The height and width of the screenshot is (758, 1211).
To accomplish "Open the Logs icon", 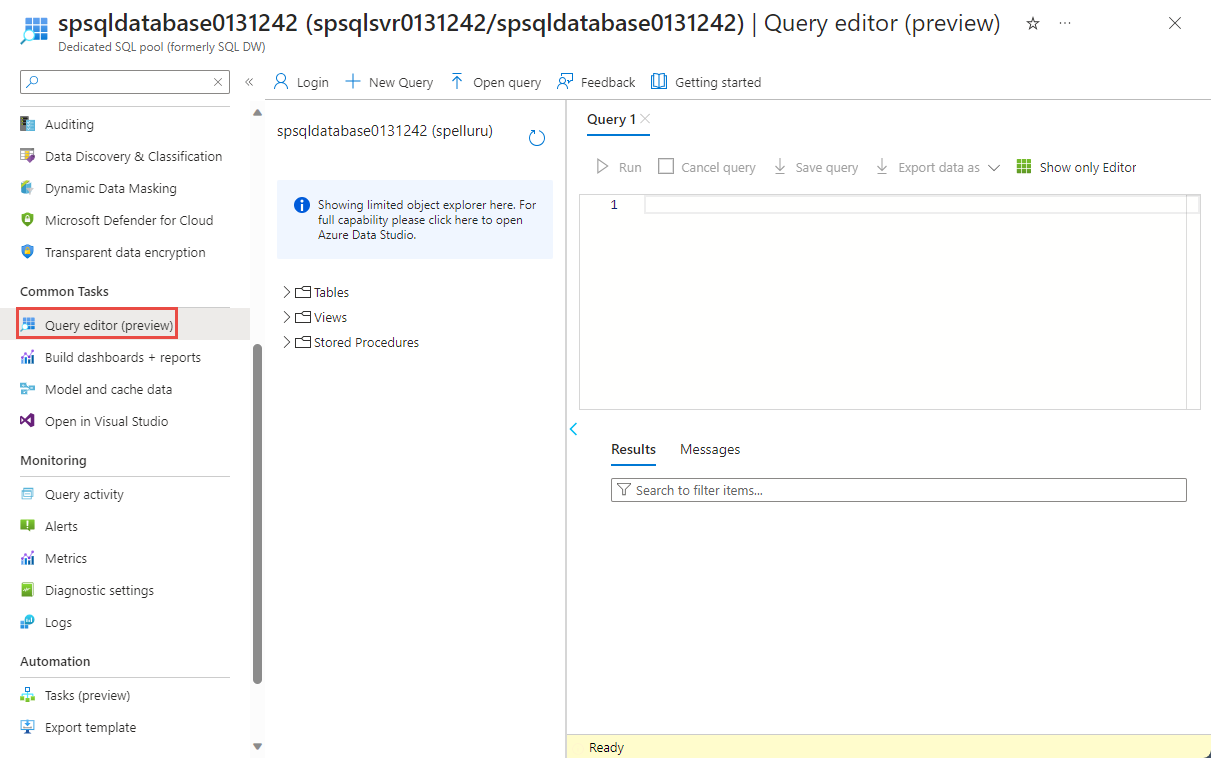I will pos(28,623).
